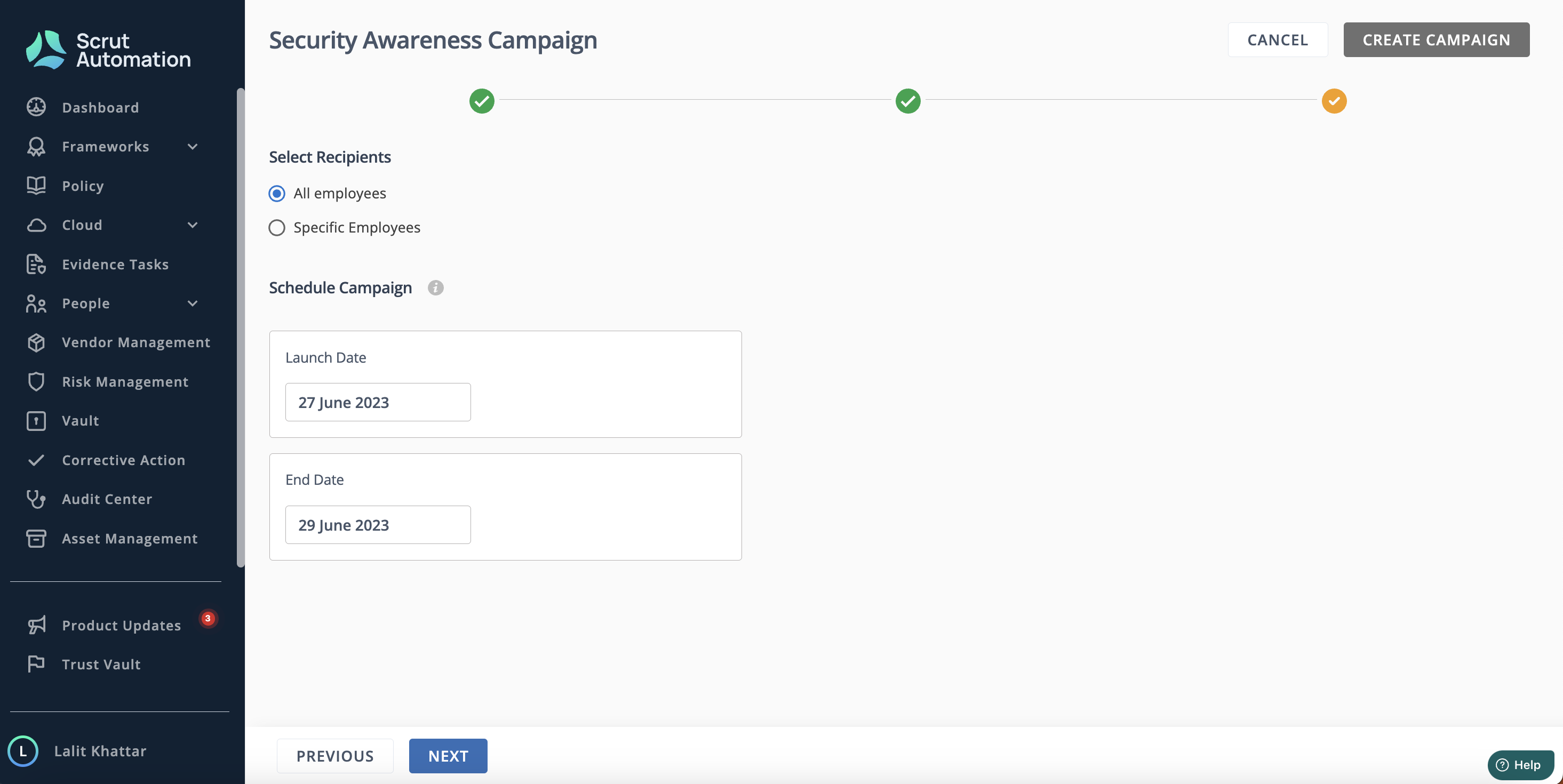Viewport: 1563px width, 784px height.
Task: Expand the People section chevron
Action: (x=193, y=303)
